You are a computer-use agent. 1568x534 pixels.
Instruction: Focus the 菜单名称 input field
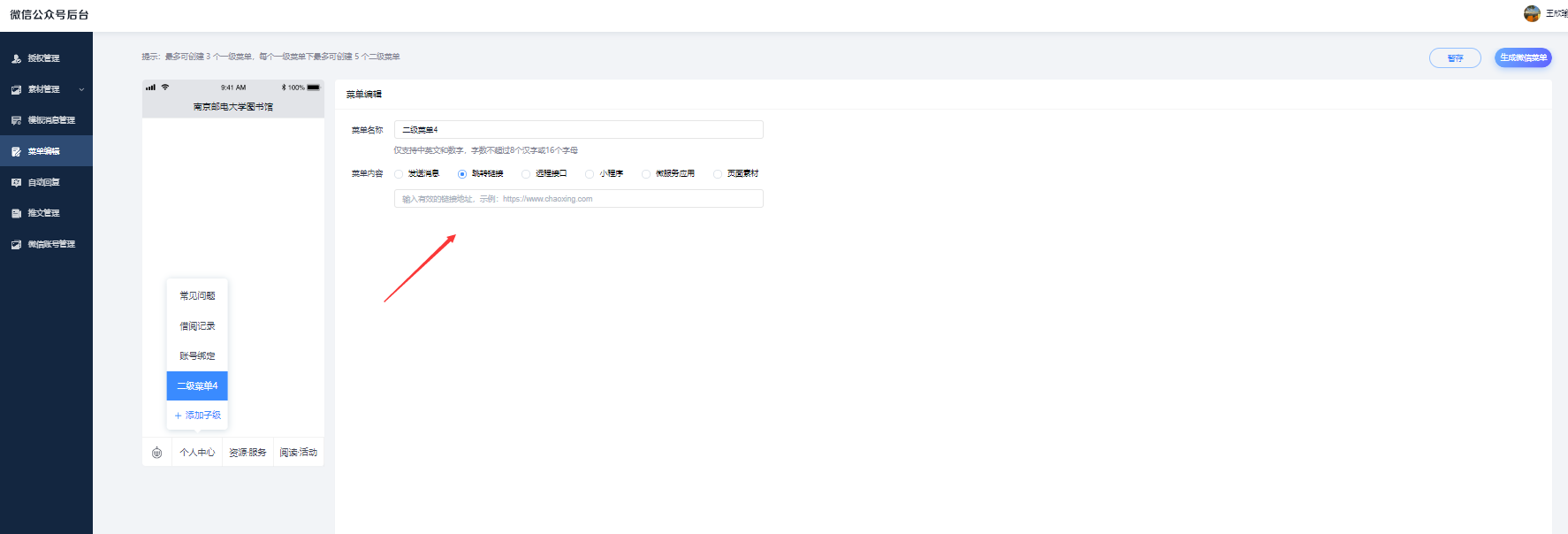point(578,130)
